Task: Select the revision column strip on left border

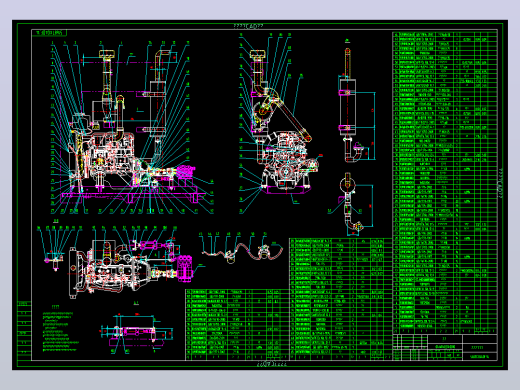Action: click(24, 330)
